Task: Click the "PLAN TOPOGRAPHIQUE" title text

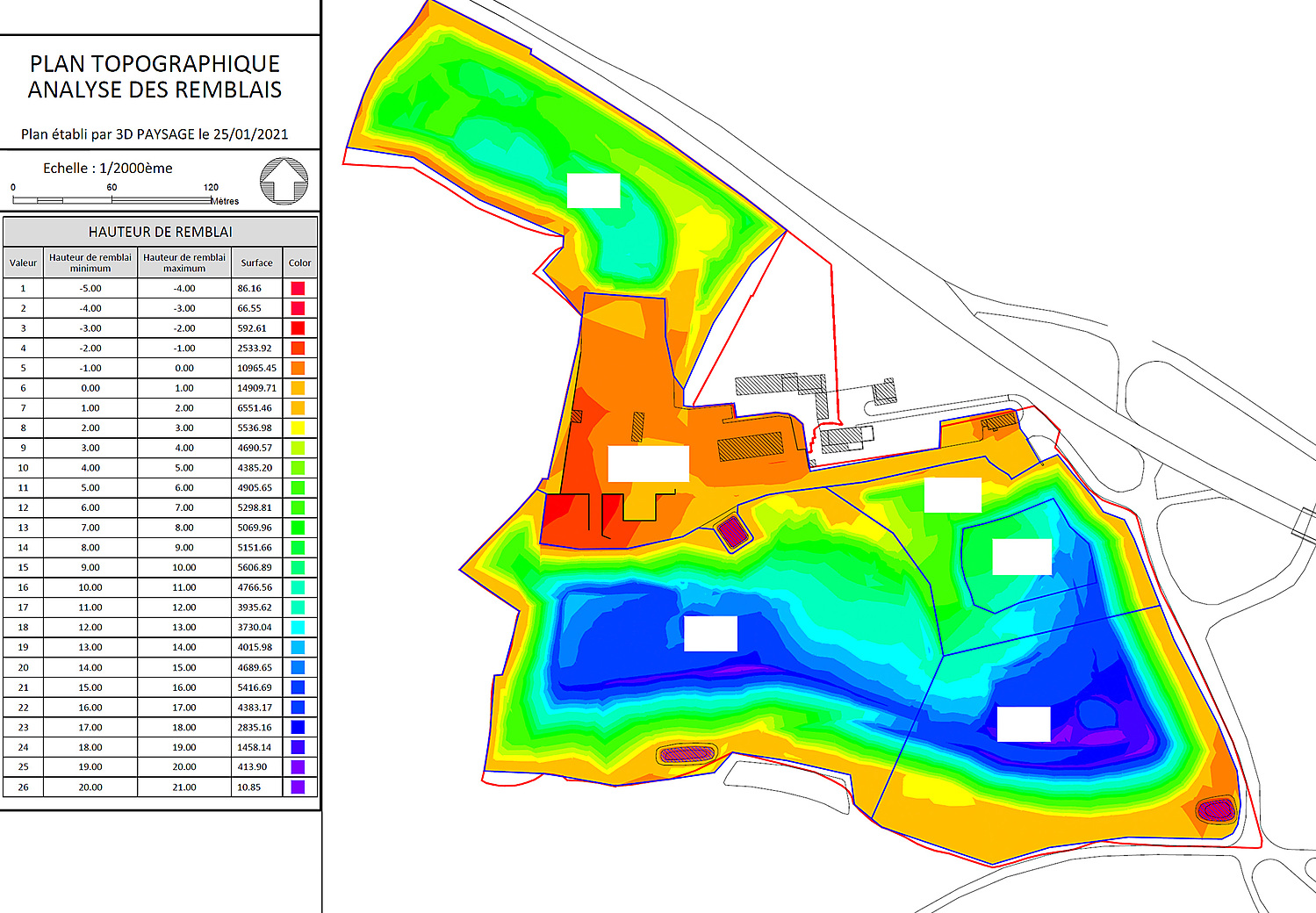Action: (155, 64)
